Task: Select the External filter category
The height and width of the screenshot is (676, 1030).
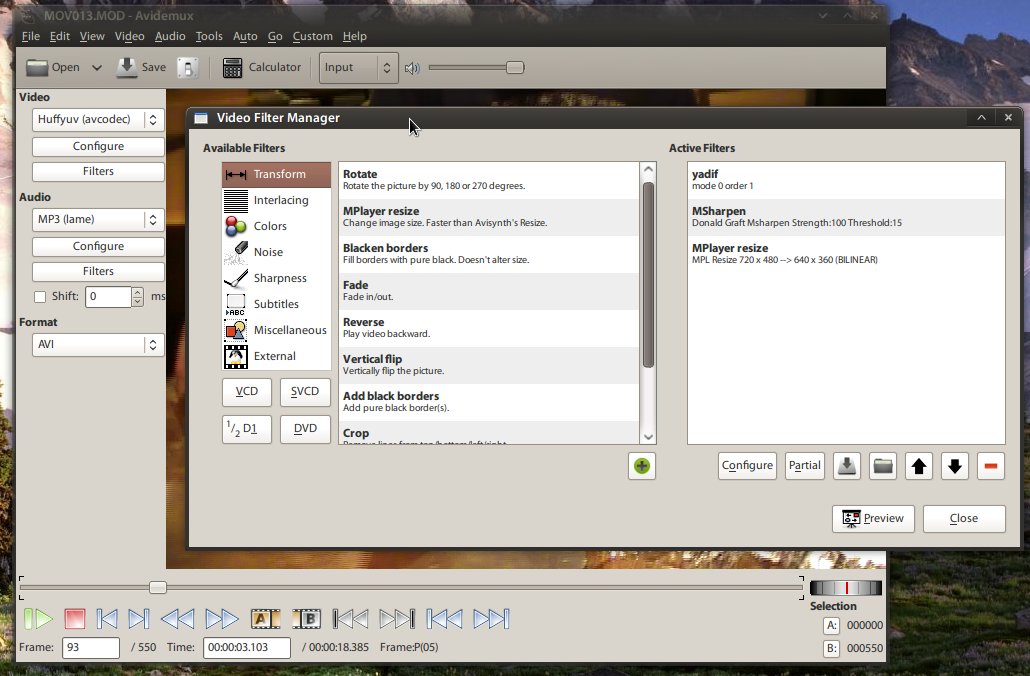Action: tap(277, 356)
